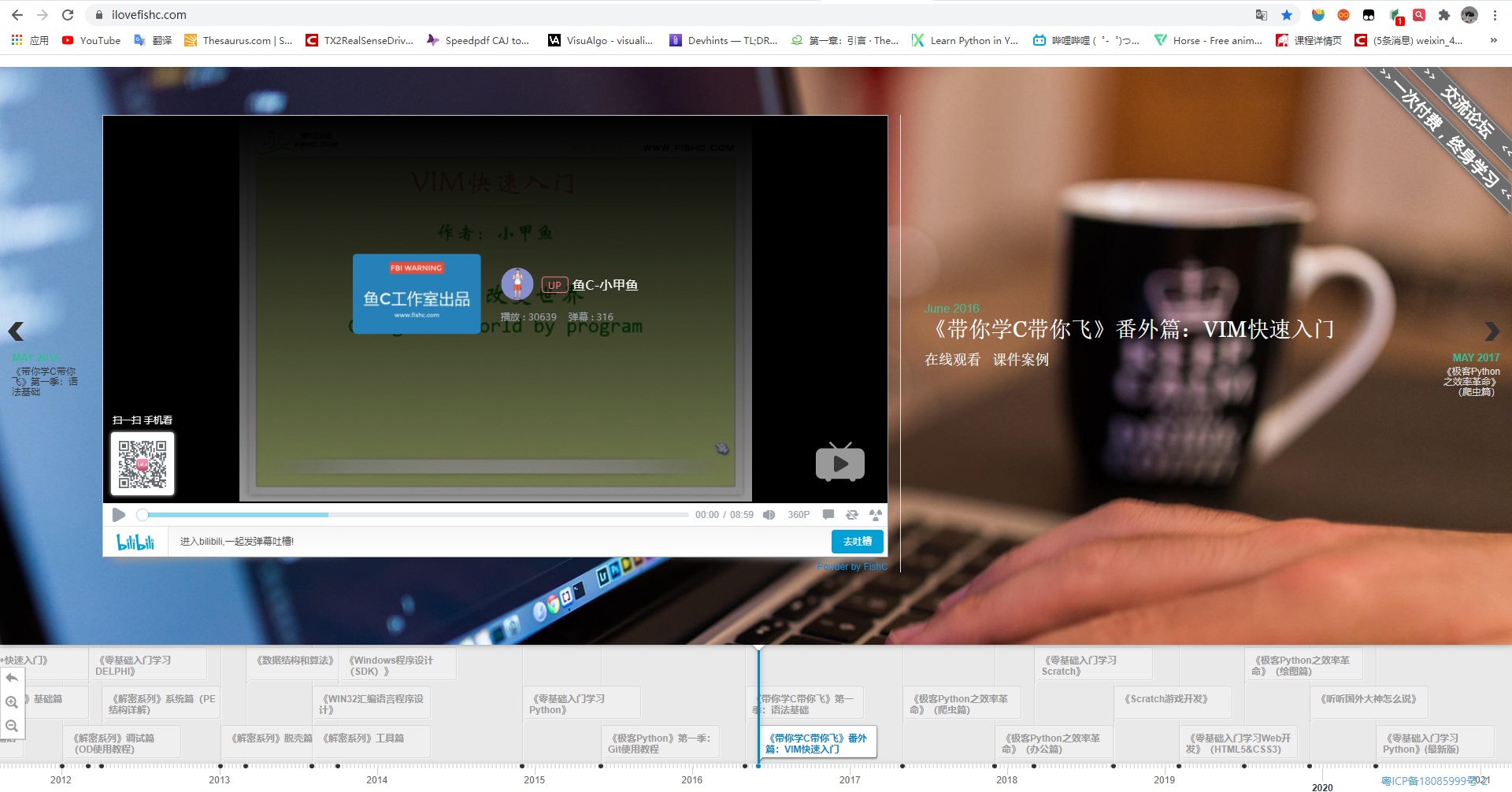This screenshot has height=792, width=1512.
Task: Open the Learn Python in Y bookmark
Action: (x=965, y=40)
